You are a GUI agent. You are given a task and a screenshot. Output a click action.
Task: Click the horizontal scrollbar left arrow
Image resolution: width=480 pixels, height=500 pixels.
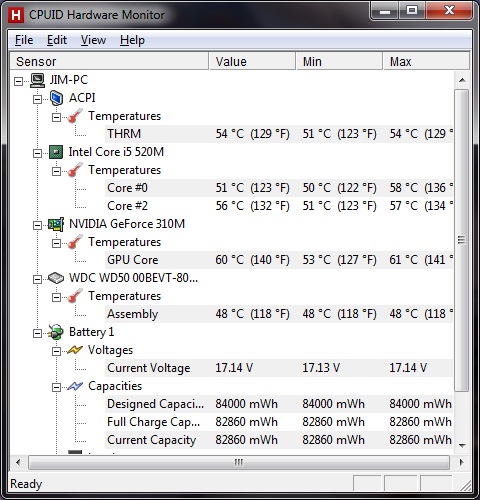pos(18,462)
